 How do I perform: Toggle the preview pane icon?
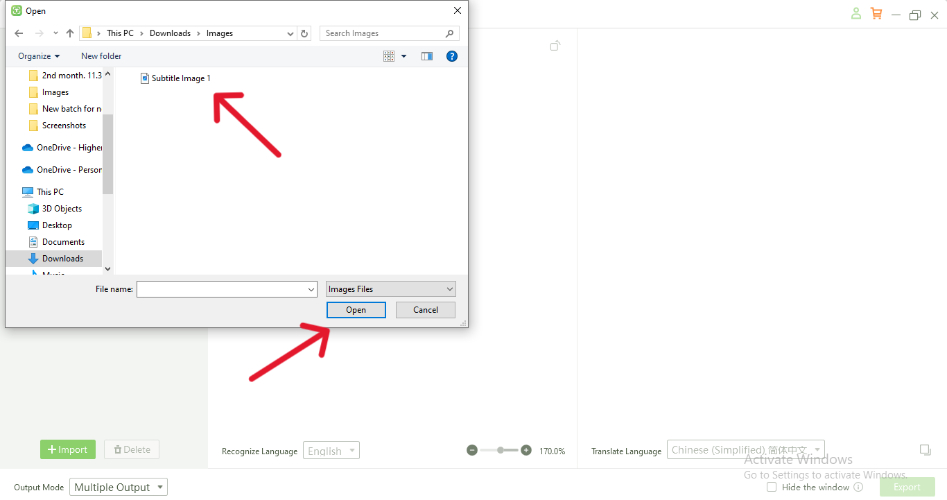[x=427, y=56]
